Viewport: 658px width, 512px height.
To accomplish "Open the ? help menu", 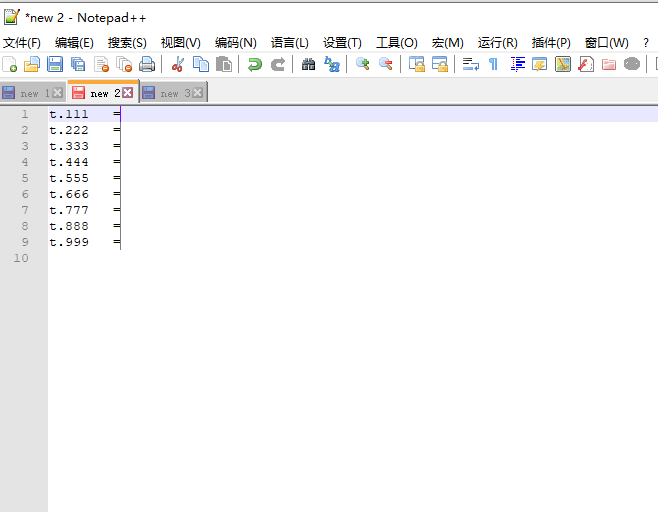I will click(x=645, y=43).
